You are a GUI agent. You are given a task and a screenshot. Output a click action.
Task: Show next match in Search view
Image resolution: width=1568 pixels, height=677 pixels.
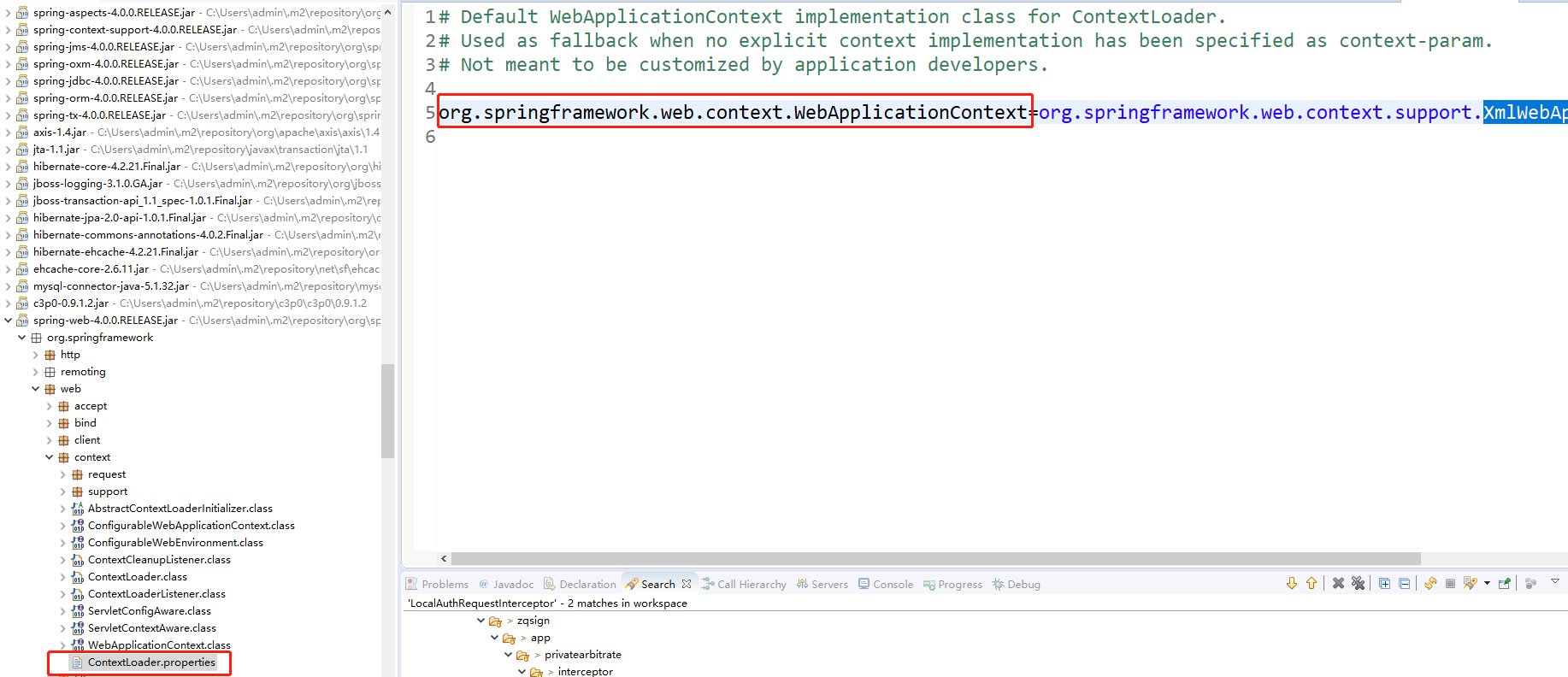coord(1292,584)
